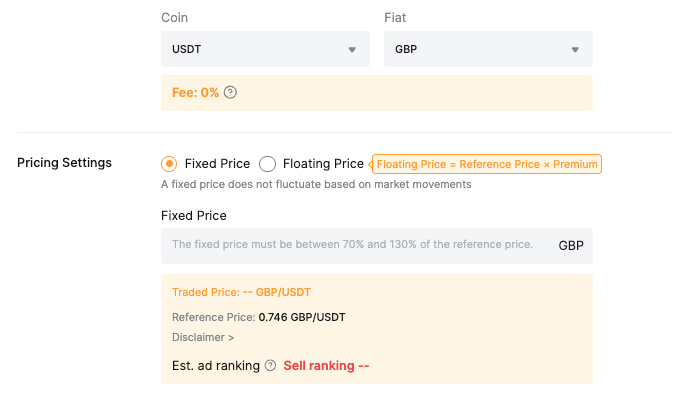Click the help icon next to Fee: 0%
This screenshot has height=401, width=693.
pos(230,93)
